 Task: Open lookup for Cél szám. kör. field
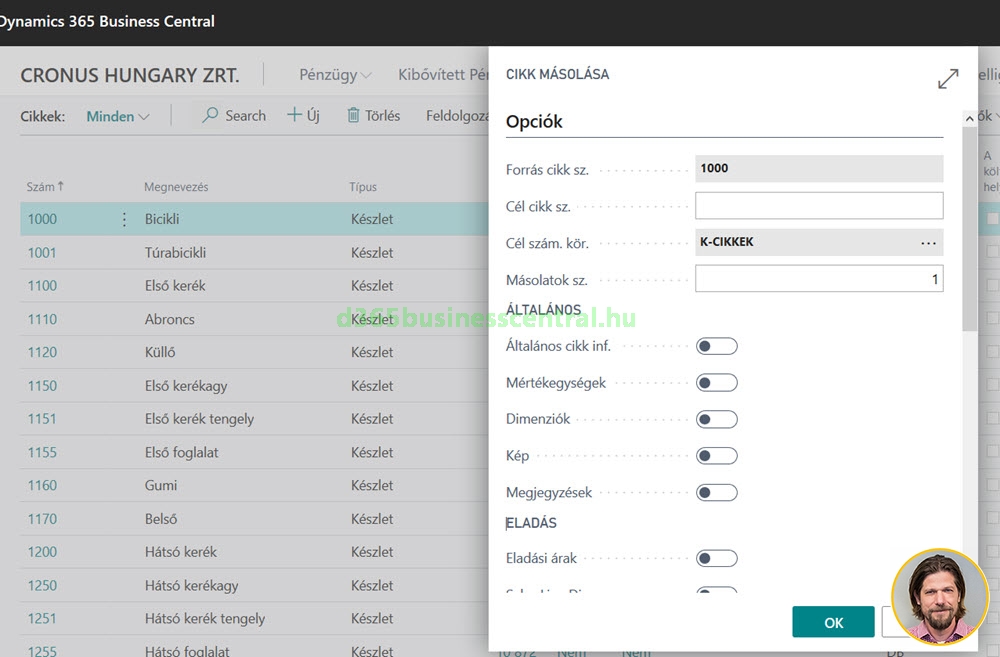click(928, 243)
